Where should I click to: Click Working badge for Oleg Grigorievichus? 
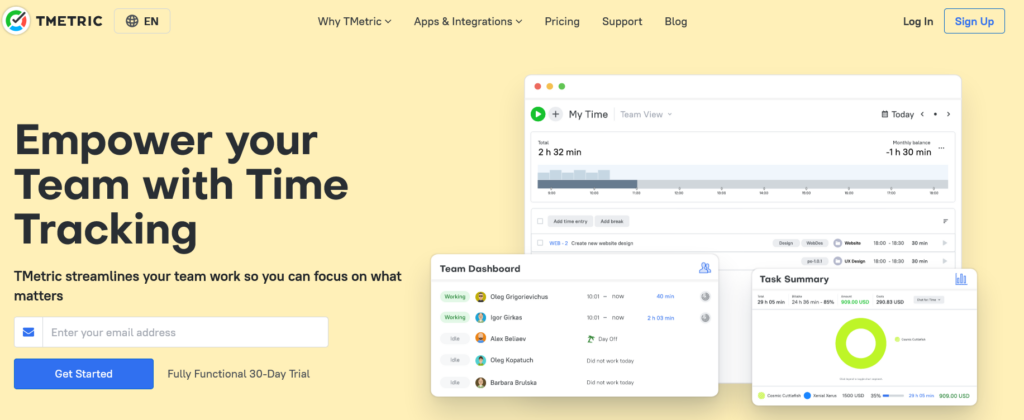pos(455,297)
